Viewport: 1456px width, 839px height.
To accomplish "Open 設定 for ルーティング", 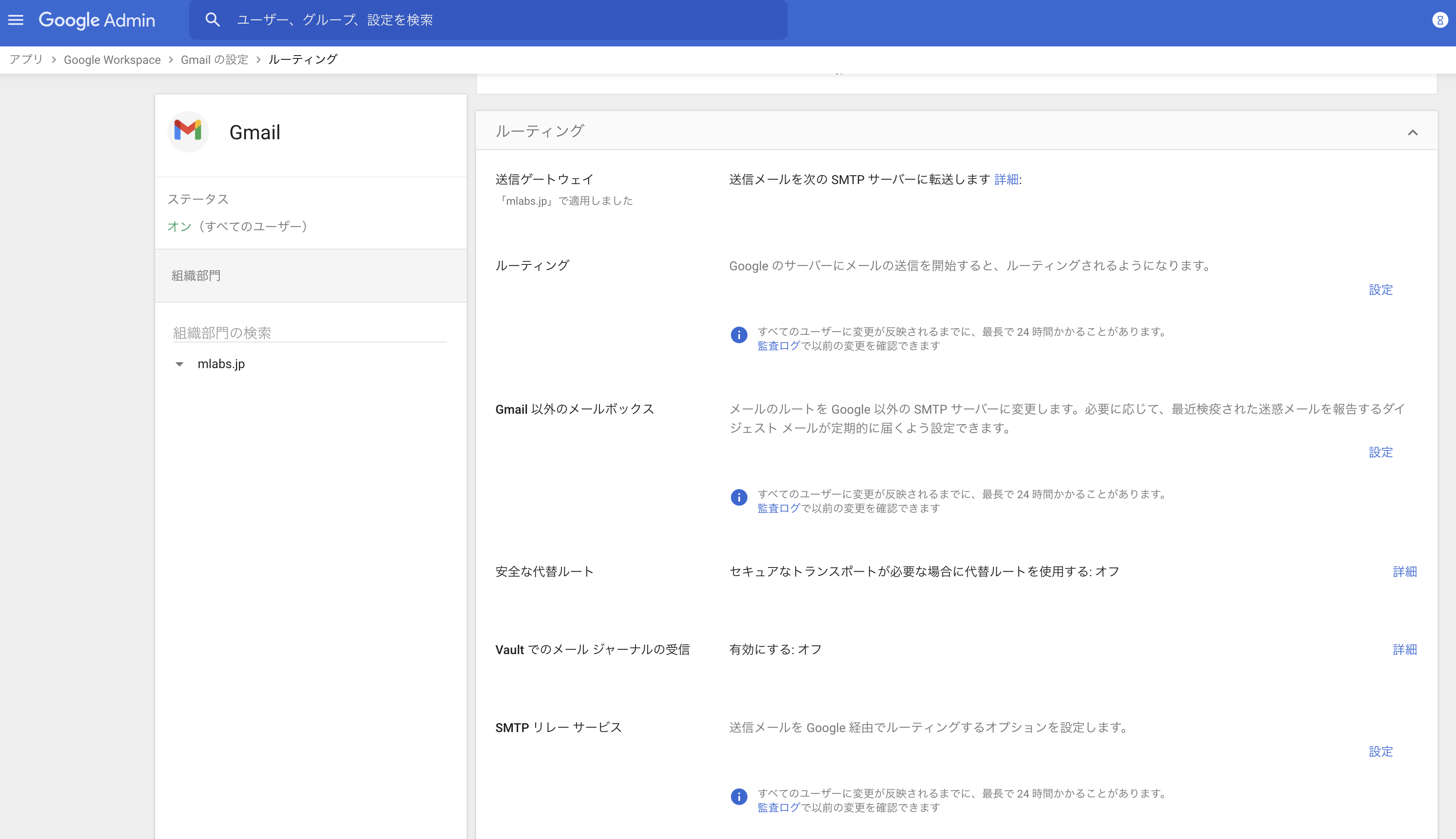I will (x=1380, y=290).
